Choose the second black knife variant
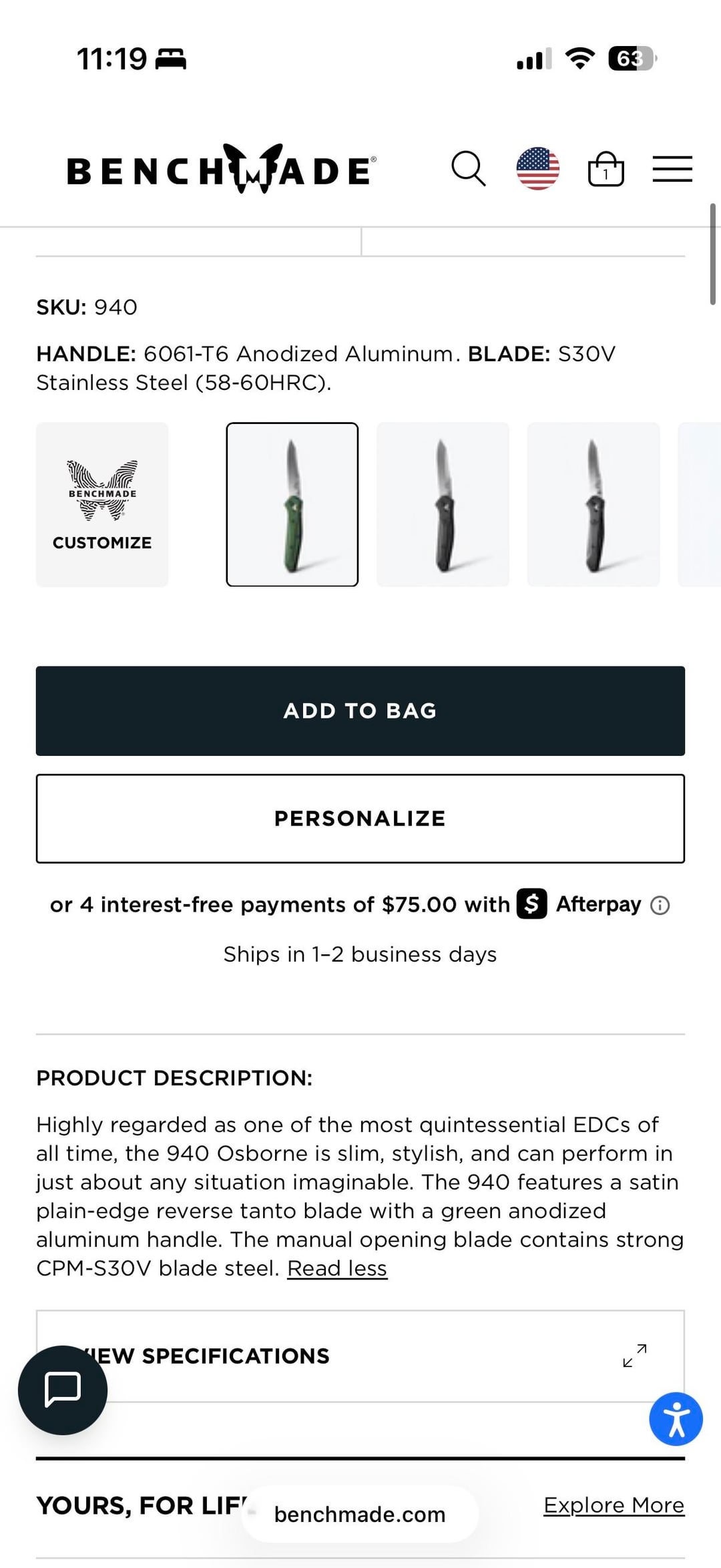Screen dimensions: 721x1568 [593, 505]
